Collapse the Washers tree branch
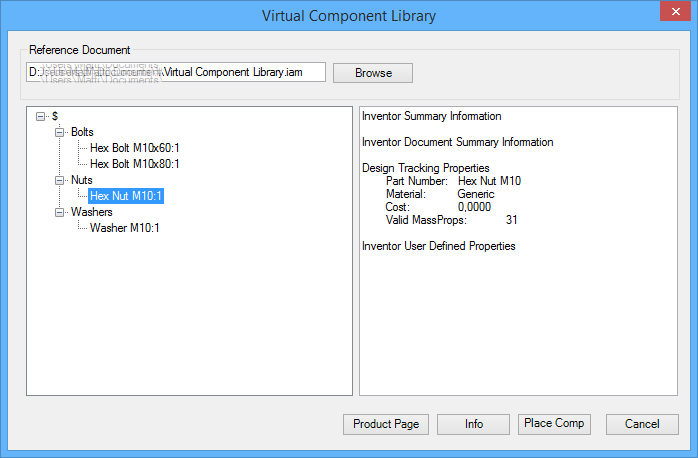 coord(60,212)
